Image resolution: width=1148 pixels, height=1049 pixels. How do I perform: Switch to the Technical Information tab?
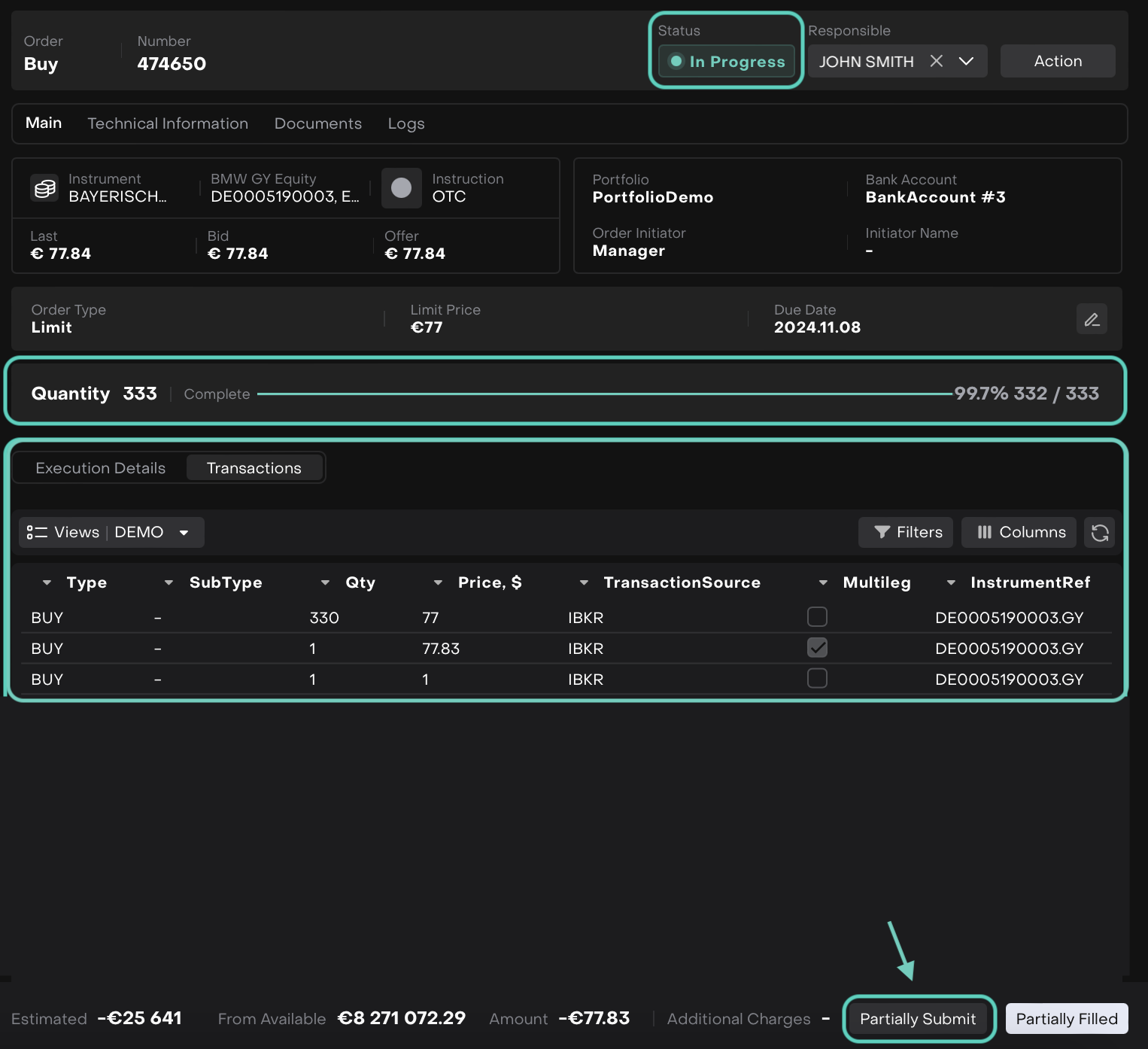click(x=168, y=123)
